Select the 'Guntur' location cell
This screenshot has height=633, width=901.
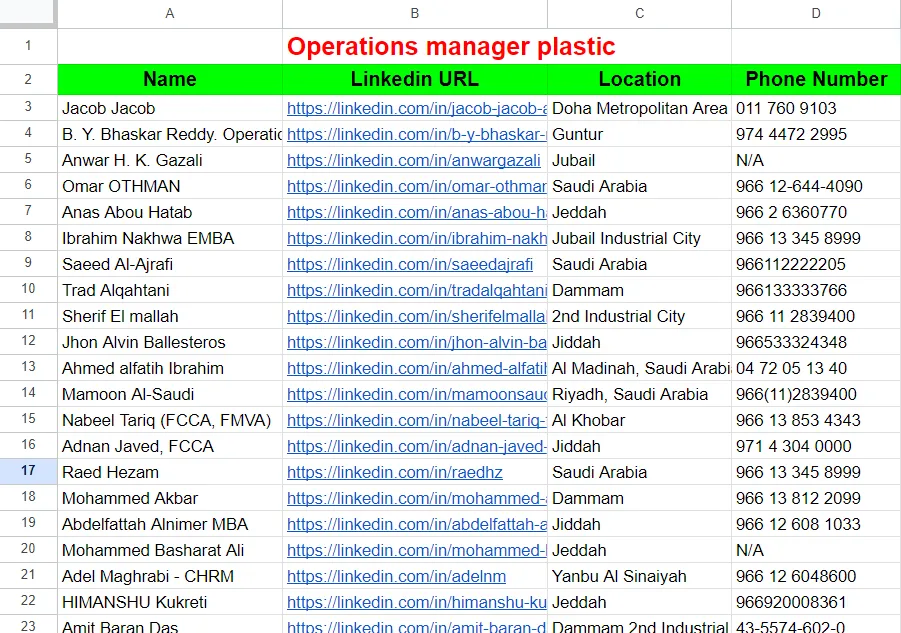pos(640,134)
